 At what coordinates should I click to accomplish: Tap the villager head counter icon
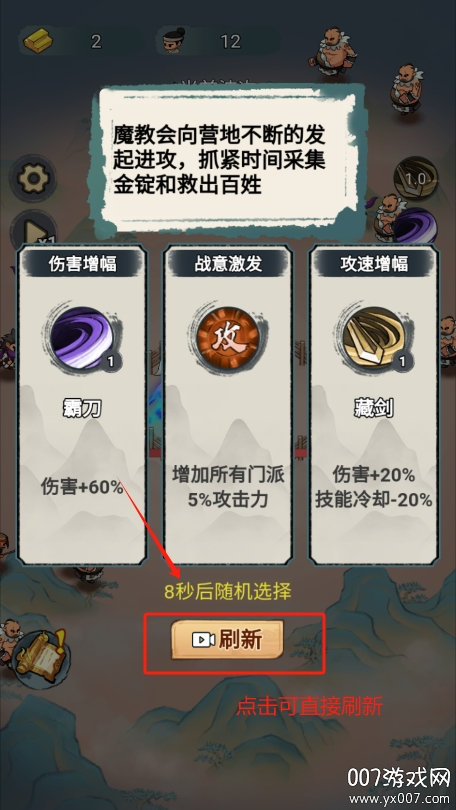point(172,41)
